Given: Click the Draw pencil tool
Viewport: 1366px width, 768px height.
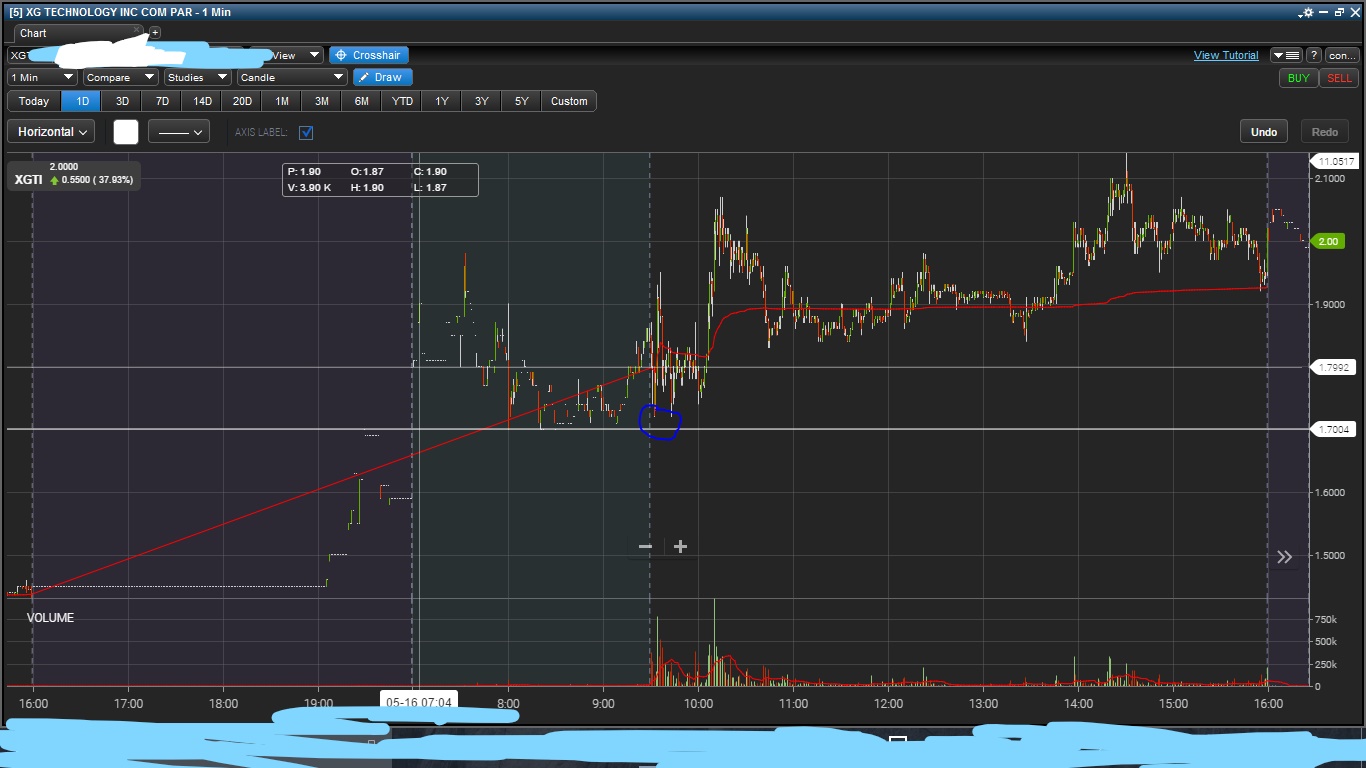Looking at the screenshot, I should point(382,77).
